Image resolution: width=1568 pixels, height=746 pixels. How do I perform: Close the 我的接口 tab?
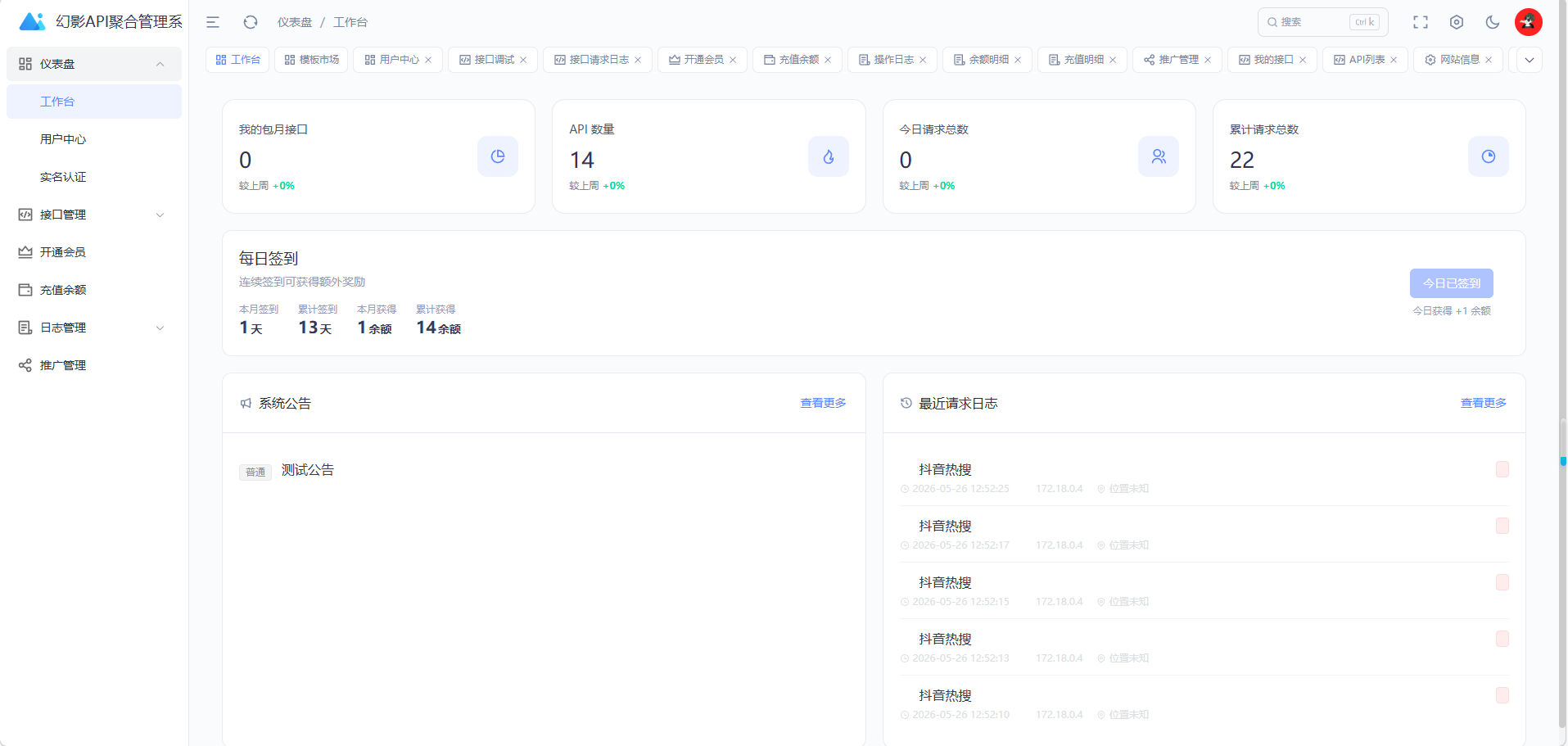coord(1303,60)
